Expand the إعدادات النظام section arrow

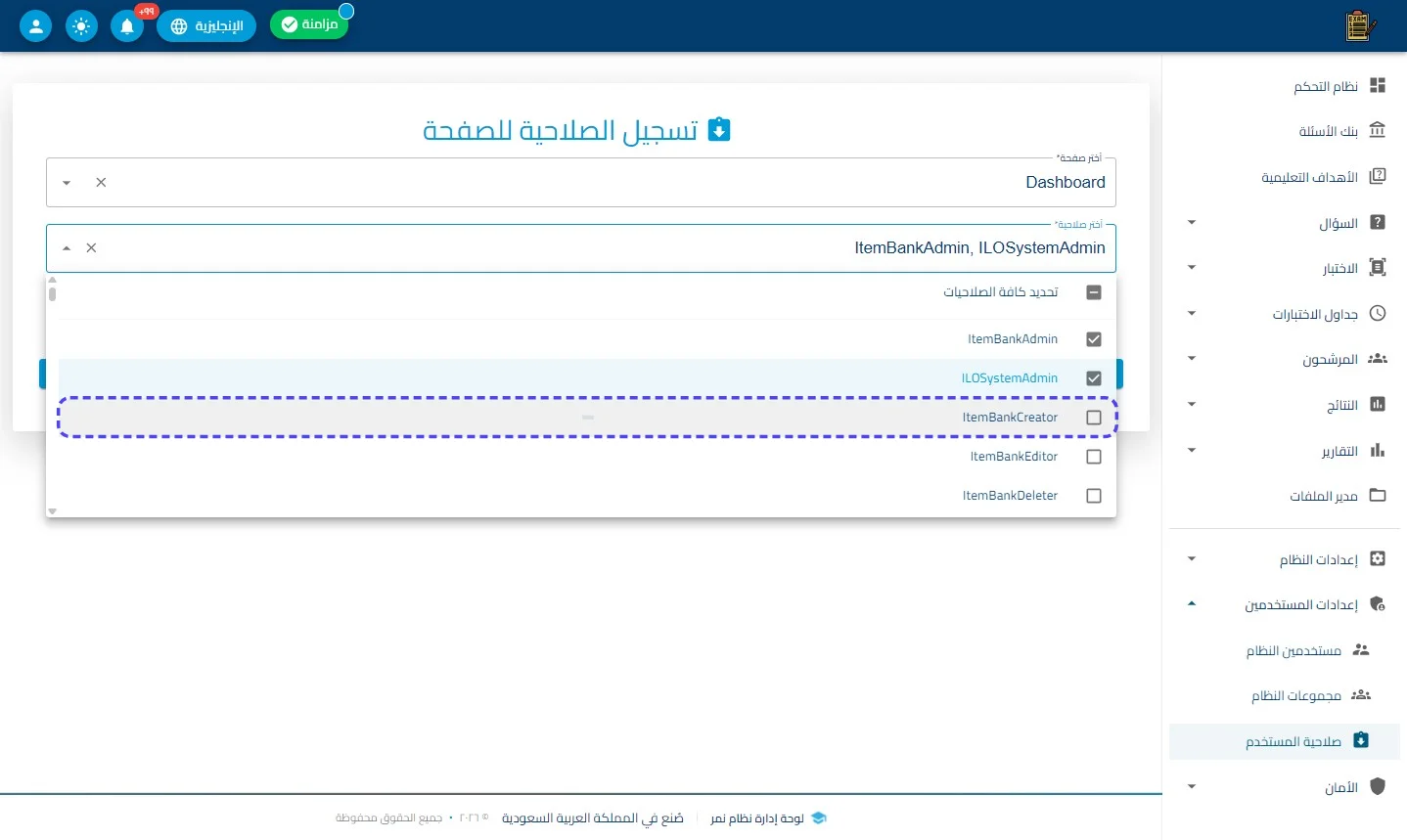pos(1192,559)
